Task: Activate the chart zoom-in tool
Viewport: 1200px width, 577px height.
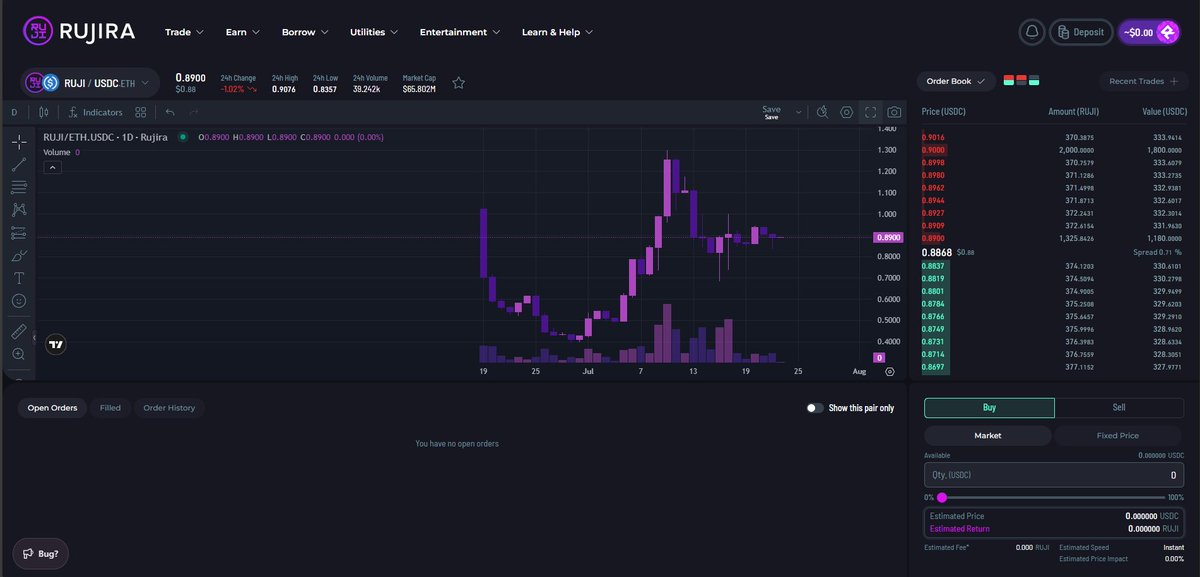Action: tap(19, 354)
